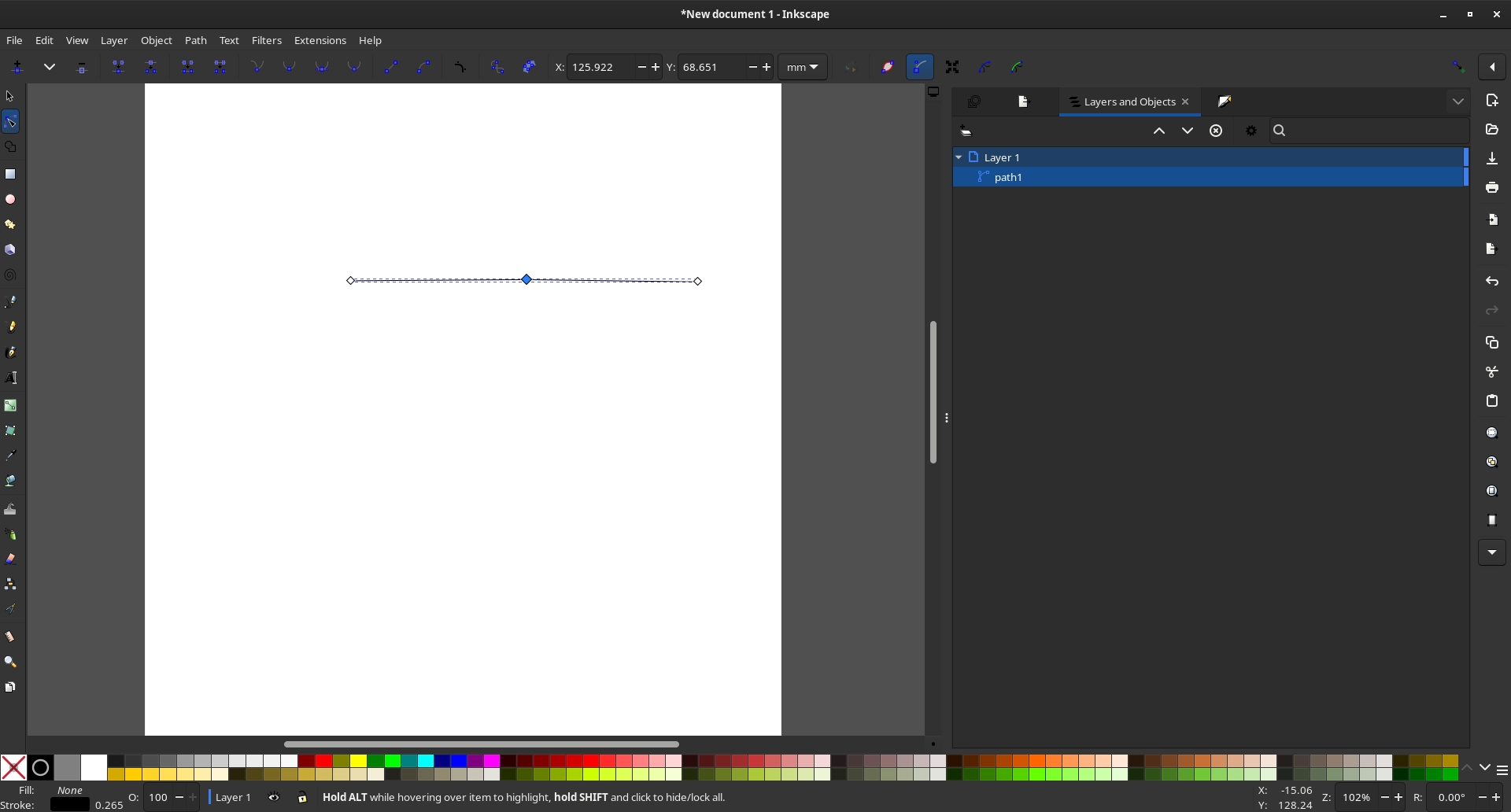Make selected nodes cusp
The height and width of the screenshot is (812, 1511).
point(257,67)
